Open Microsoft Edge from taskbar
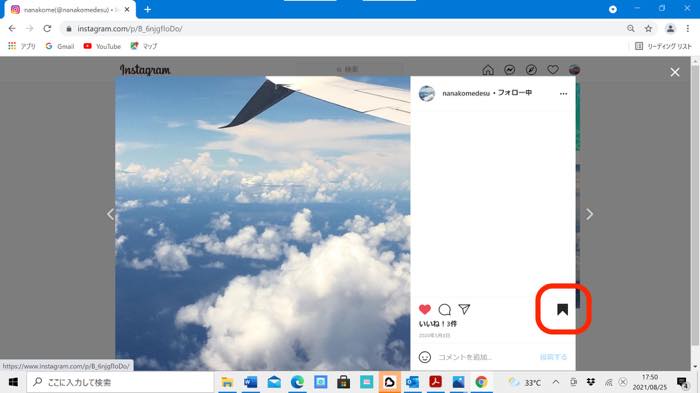This screenshot has height=393, width=700. (297, 382)
